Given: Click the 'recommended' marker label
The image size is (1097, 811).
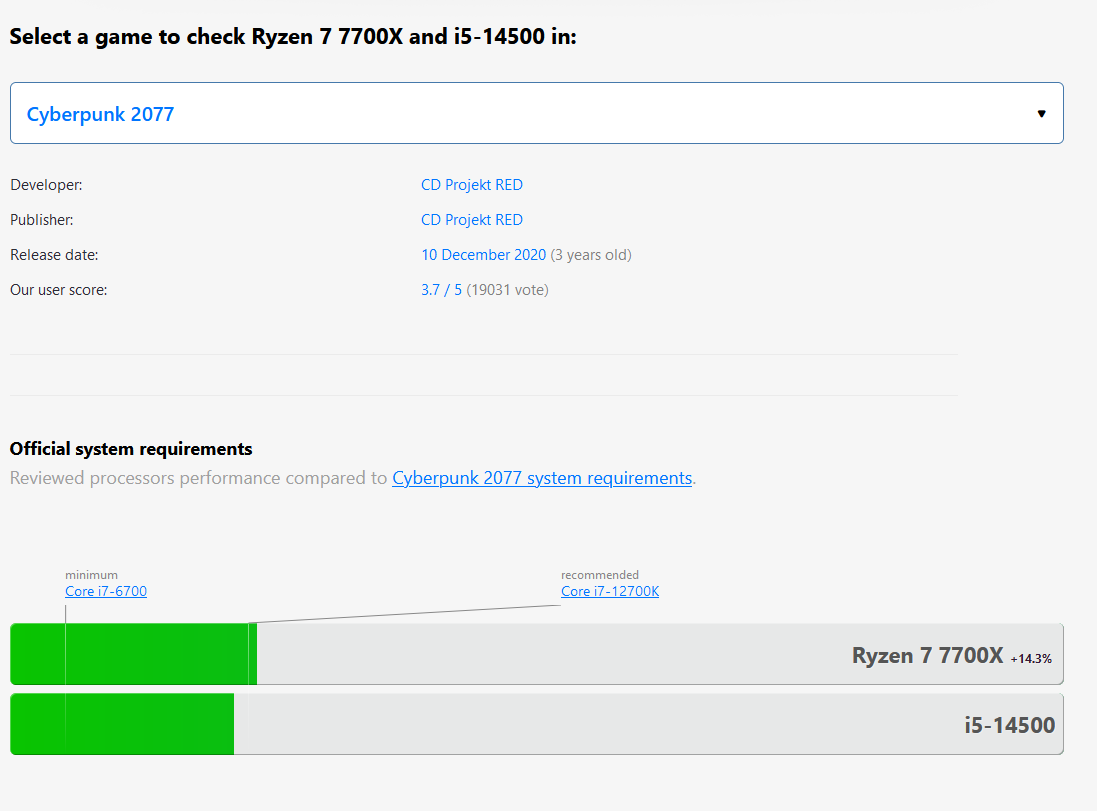Looking at the screenshot, I should coord(600,575).
